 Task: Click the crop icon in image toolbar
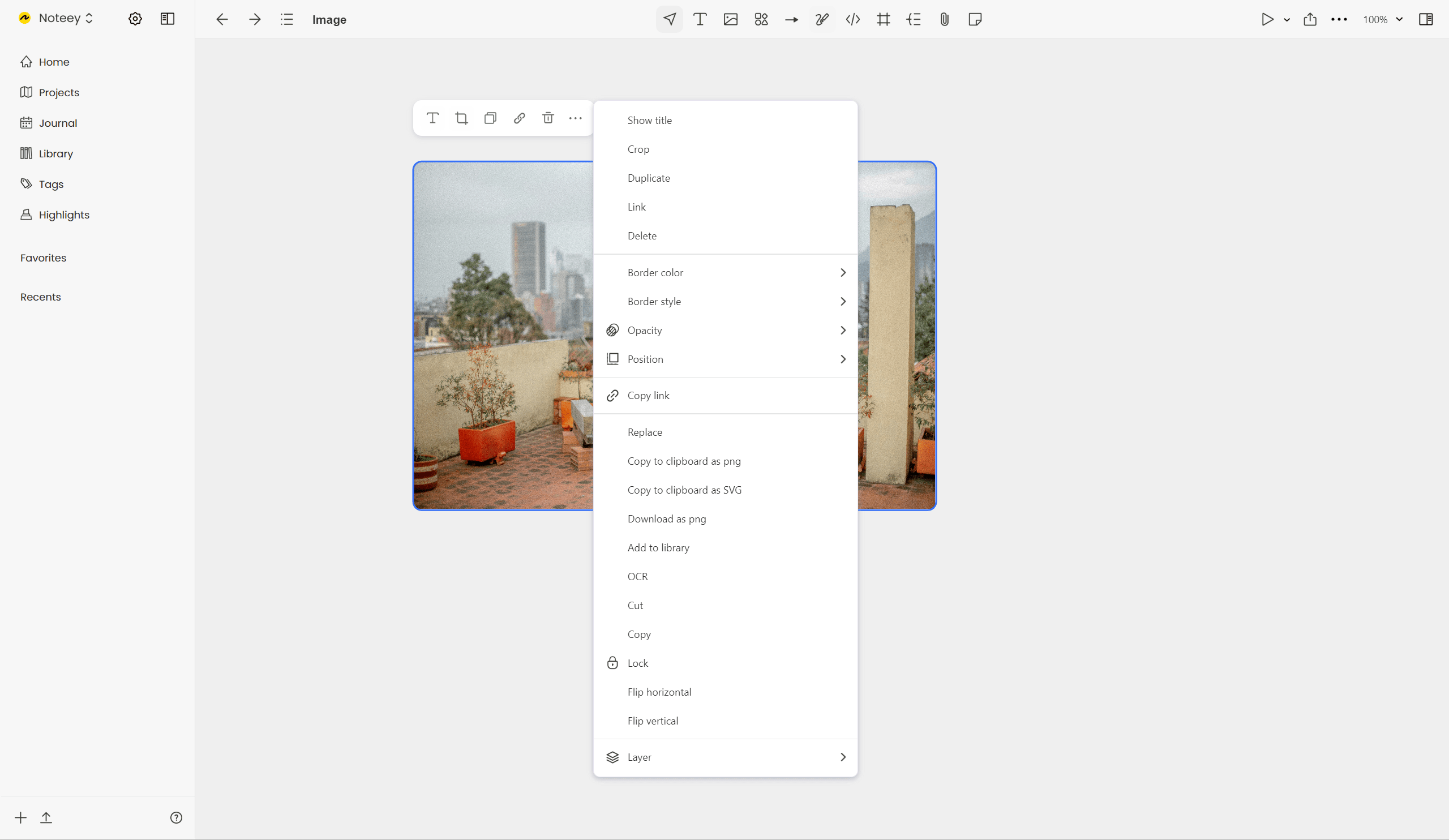[x=461, y=118]
